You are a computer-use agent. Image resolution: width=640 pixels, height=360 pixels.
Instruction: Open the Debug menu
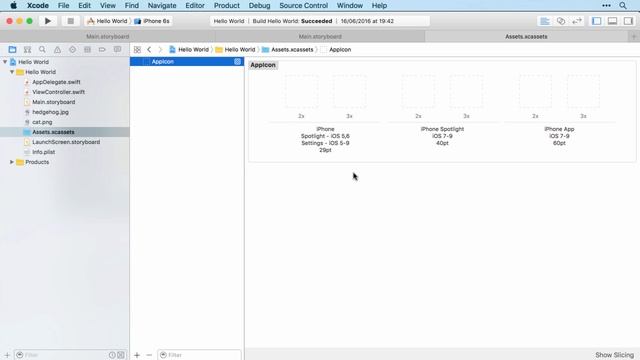click(x=259, y=5)
